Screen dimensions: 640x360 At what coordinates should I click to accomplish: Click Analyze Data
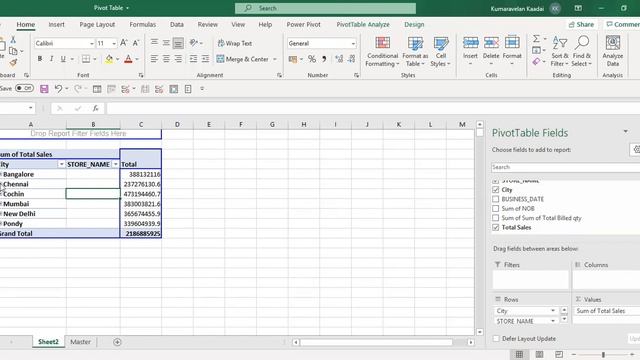pyautogui.click(x=612, y=51)
